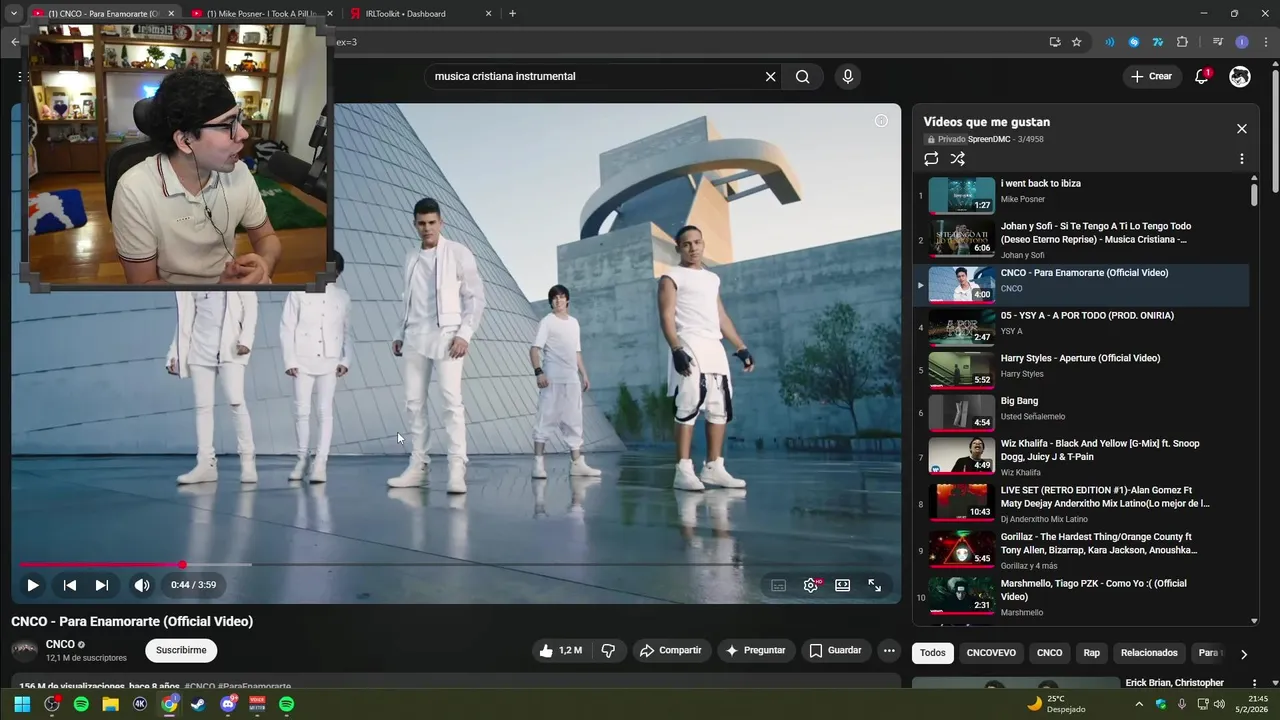Select Marshmello, Tiago PZK - Como Yo

point(1080,597)
